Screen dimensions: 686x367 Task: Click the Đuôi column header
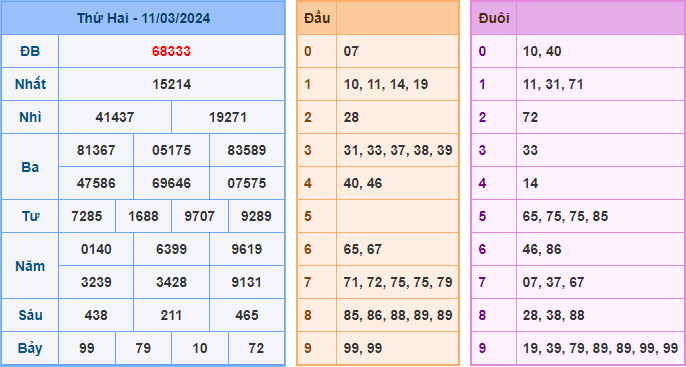494,18
